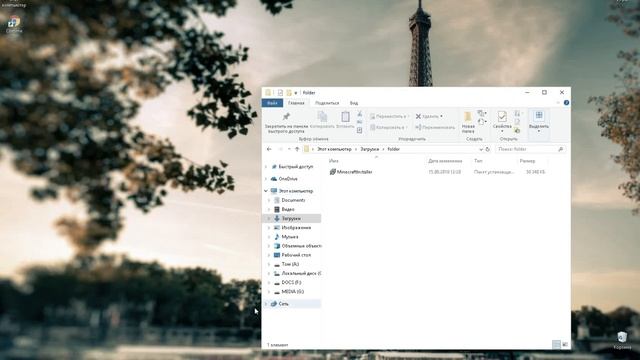640x360 pixels.
Task: Click the Выделить grid icon
Action: coord(539,116)
